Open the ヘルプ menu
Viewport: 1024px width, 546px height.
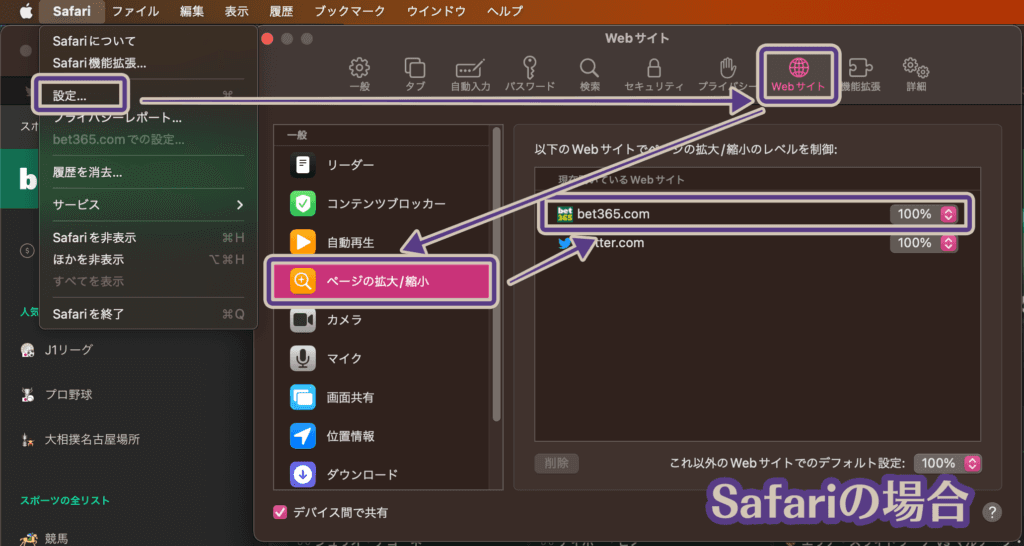pyautogui.click(x=505, y=11)
